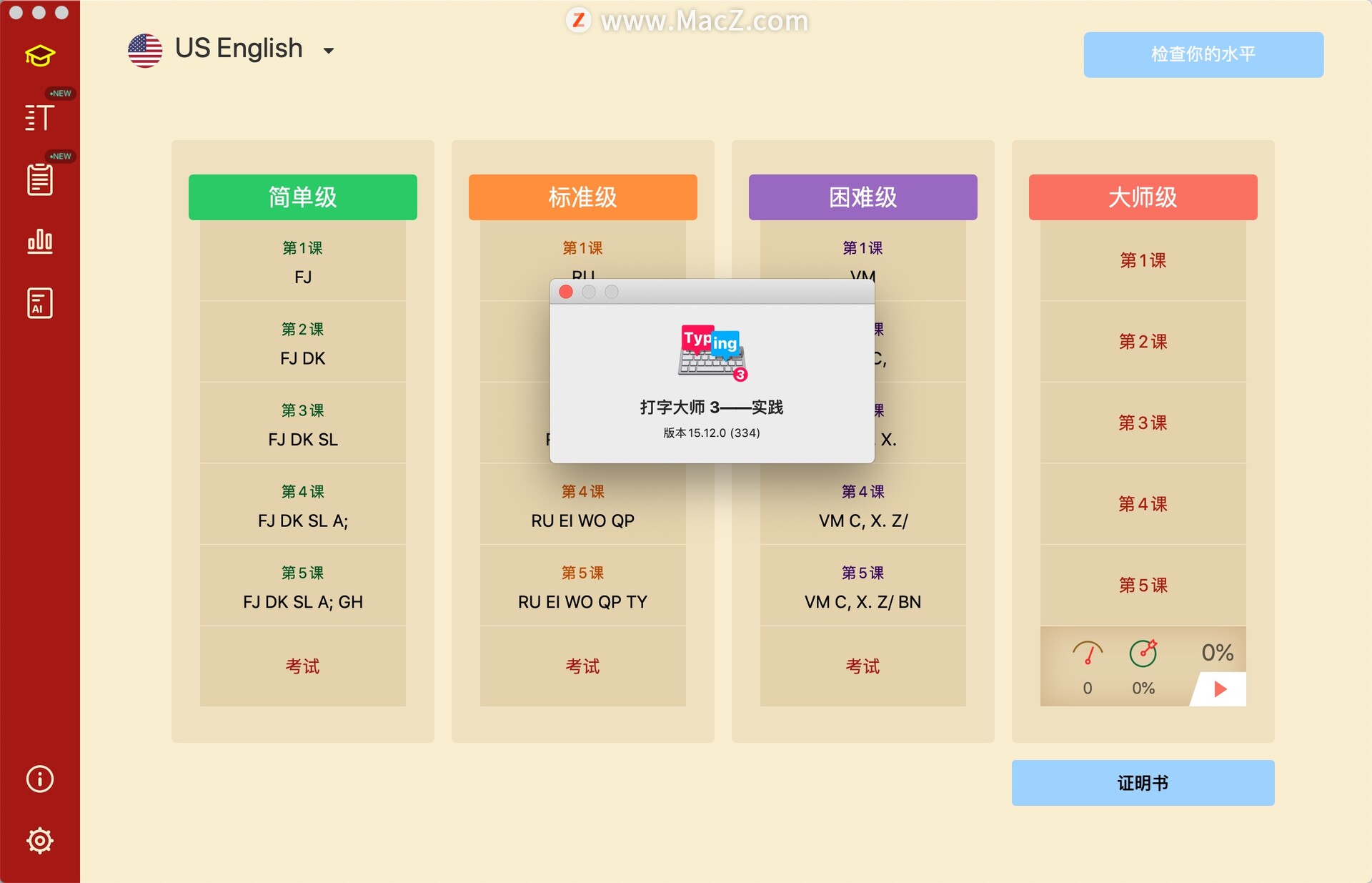Start the standard level 考试 exam
1372x883 pixels.
pos(583,666)
